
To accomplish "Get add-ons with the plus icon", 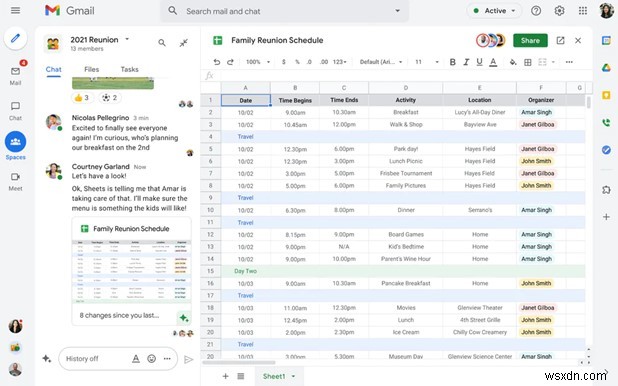I will click(x=606, y=217).
